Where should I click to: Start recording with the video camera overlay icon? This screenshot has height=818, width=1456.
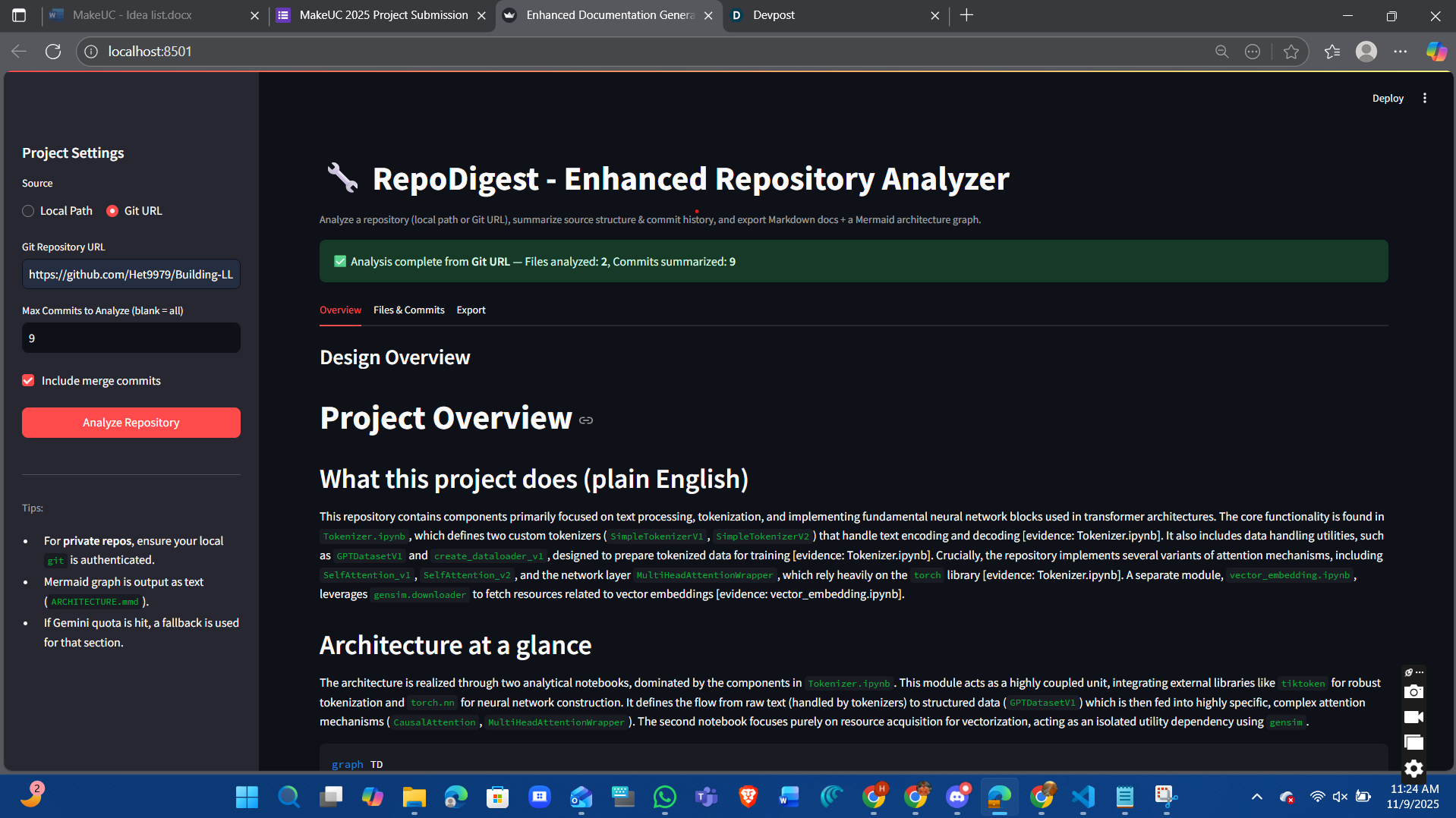[1413, 717]
